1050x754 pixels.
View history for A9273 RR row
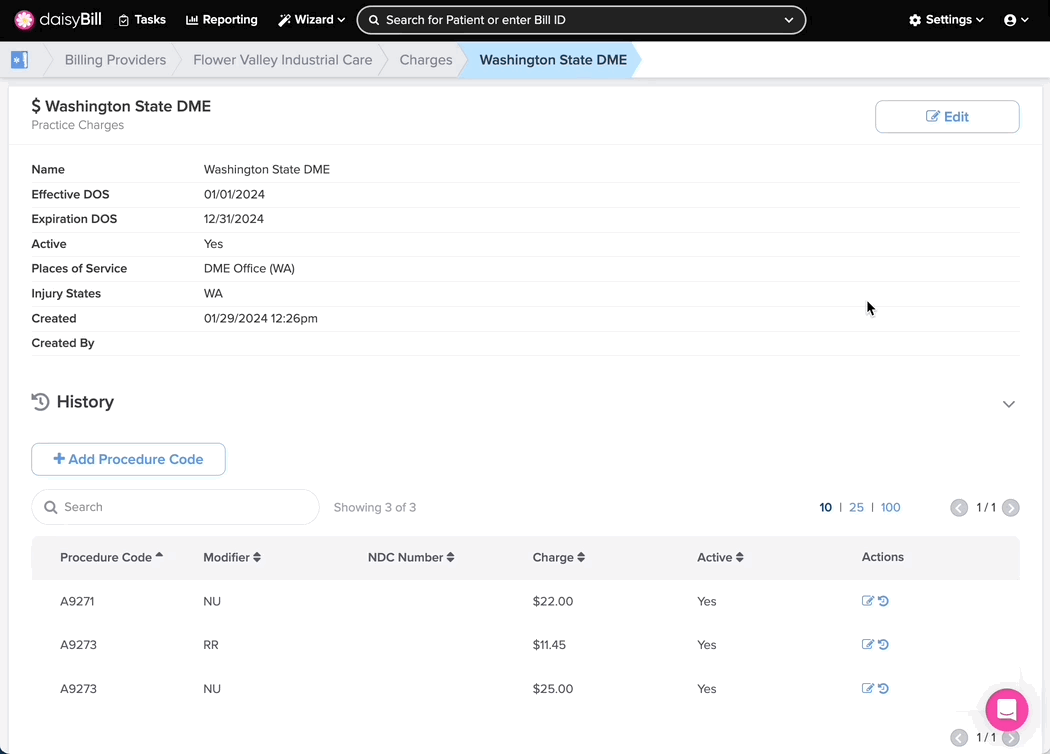pyautogui.click(x=883, y=644)
